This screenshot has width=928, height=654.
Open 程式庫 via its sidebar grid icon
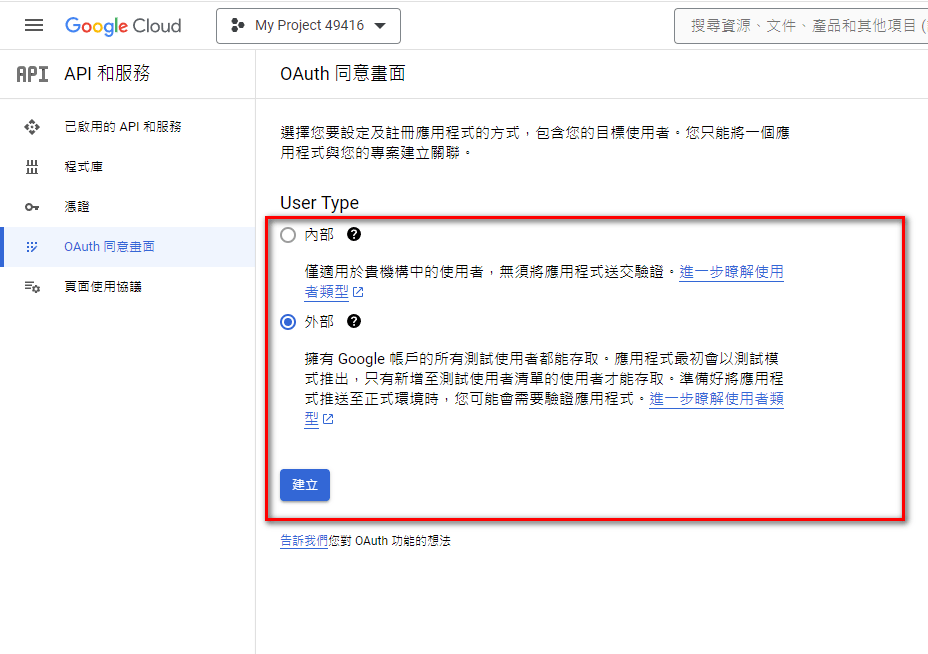pos(32,166)
